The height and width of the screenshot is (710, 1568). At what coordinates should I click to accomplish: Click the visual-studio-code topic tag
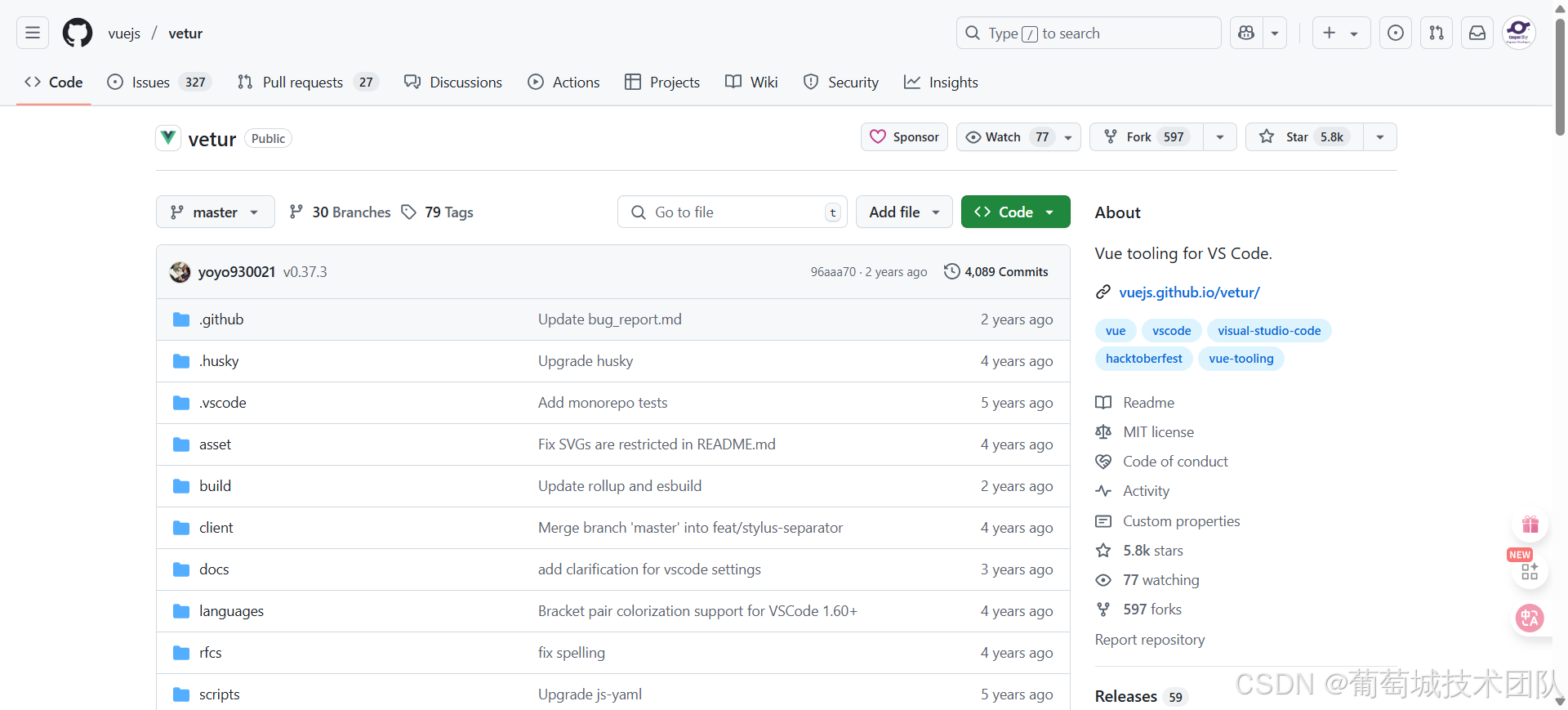1269,331
